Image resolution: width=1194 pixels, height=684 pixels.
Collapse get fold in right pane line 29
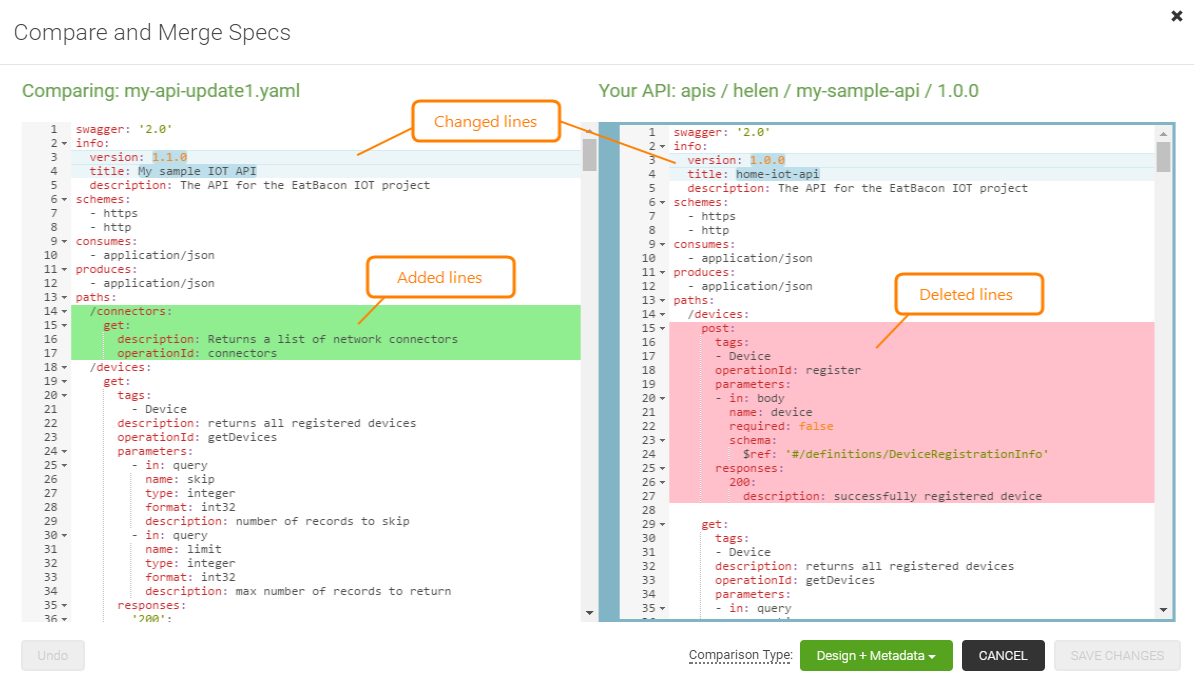662,525
